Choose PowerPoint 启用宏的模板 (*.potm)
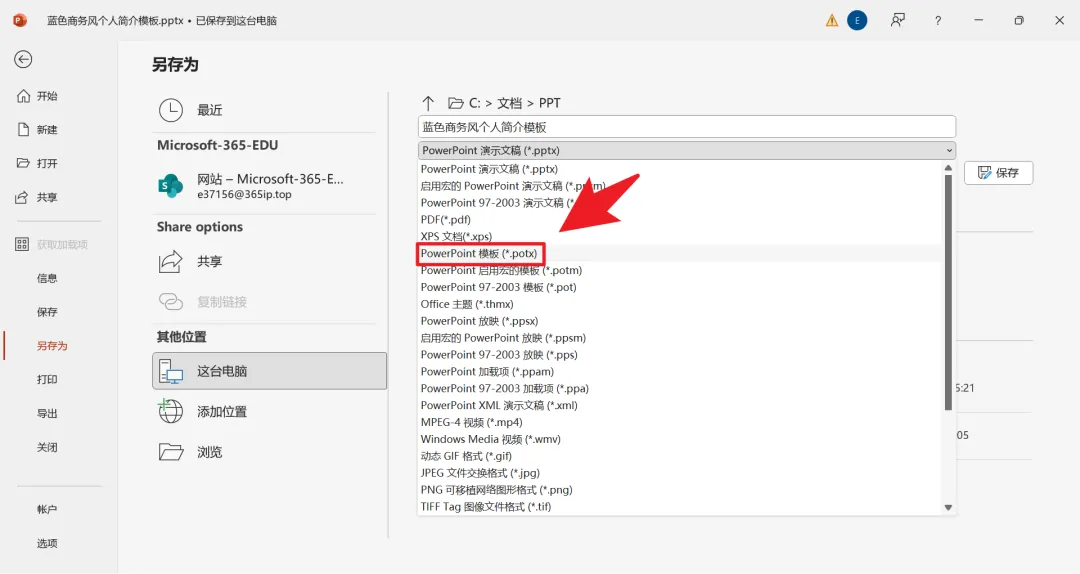The image size is (1080, 574). click(x=680, y=270)
